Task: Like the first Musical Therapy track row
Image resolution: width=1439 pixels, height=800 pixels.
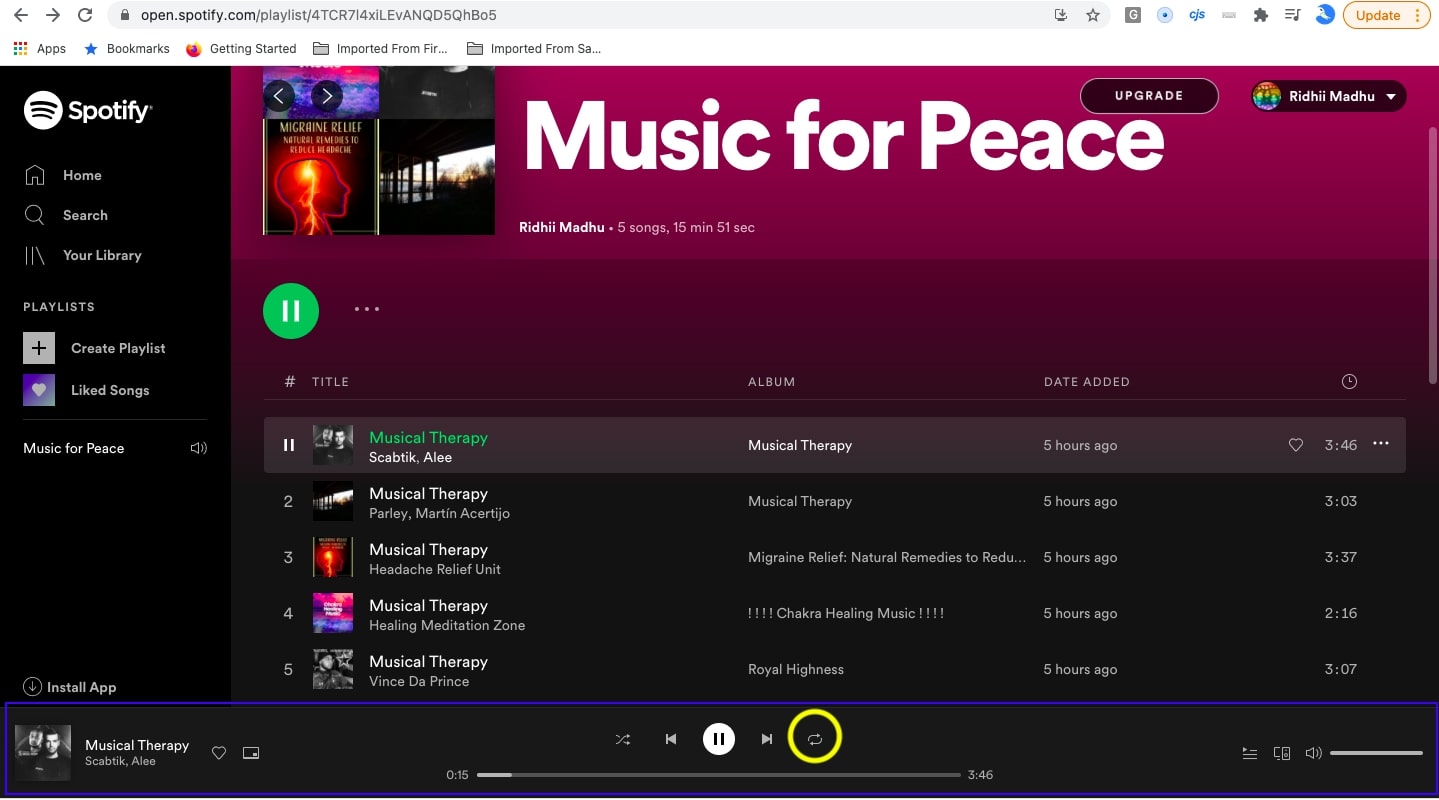Action: click(x=1296, y=445)
